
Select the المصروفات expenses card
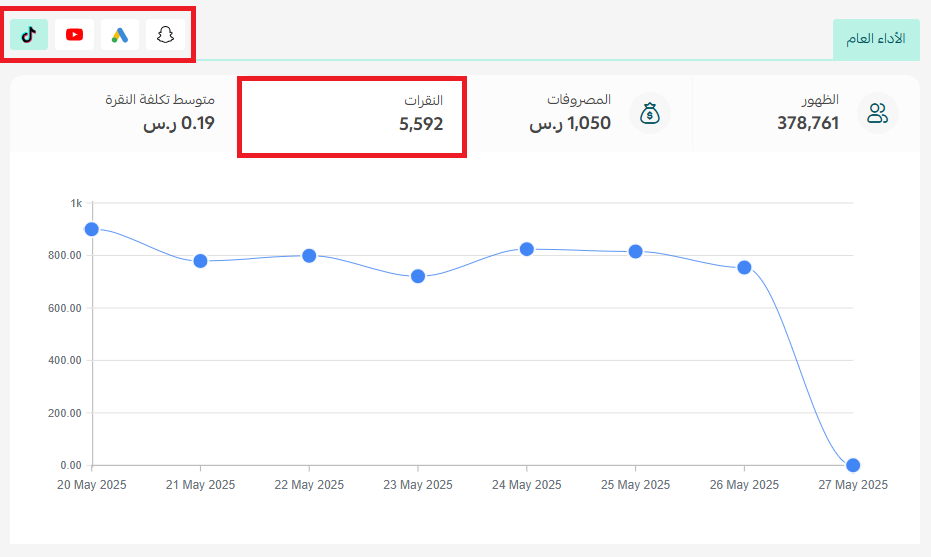pyautogui.click(x=579, y=113)
